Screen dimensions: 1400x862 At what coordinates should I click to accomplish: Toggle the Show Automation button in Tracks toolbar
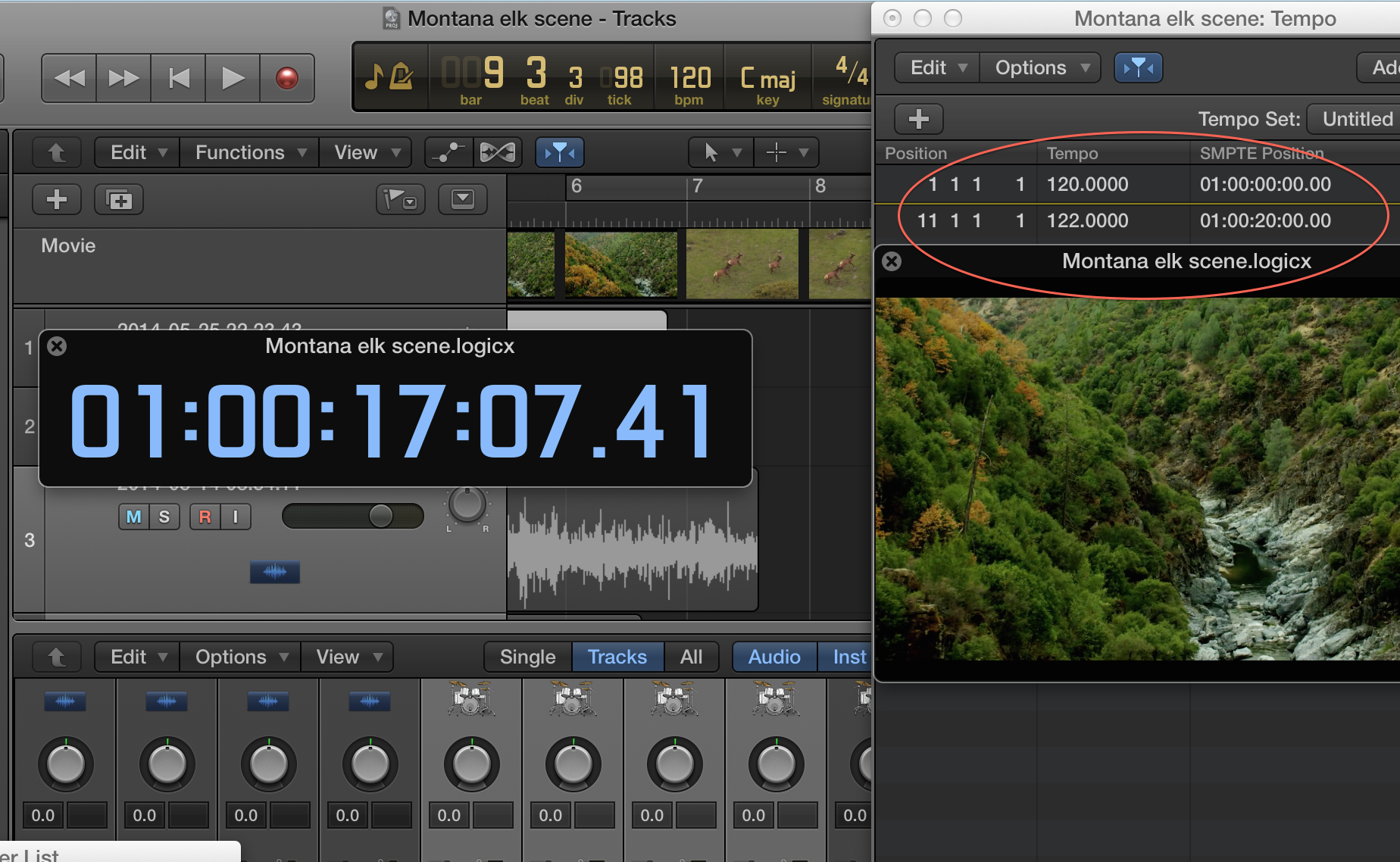coord(449,152)
